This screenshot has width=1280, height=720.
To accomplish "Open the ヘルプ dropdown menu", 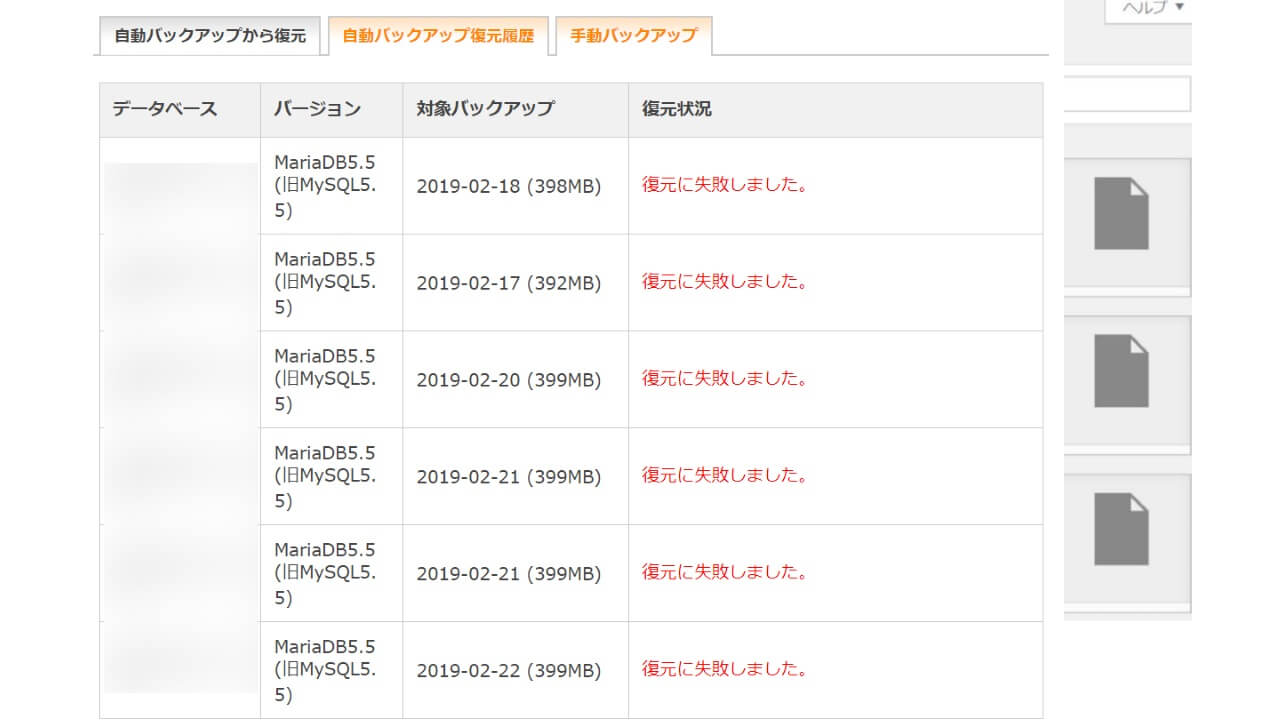I will pyautogui.click(x=1152, y=8).
